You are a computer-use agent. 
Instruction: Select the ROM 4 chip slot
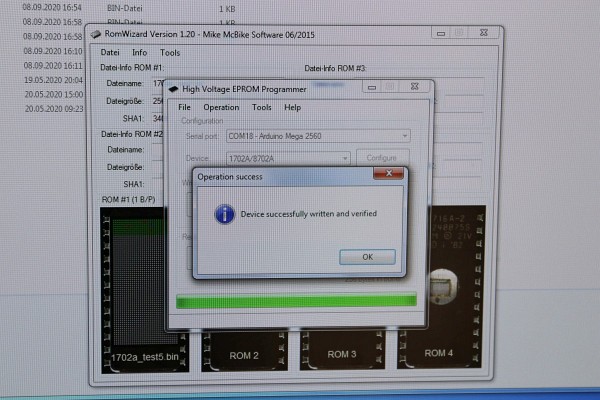[438, 353]
